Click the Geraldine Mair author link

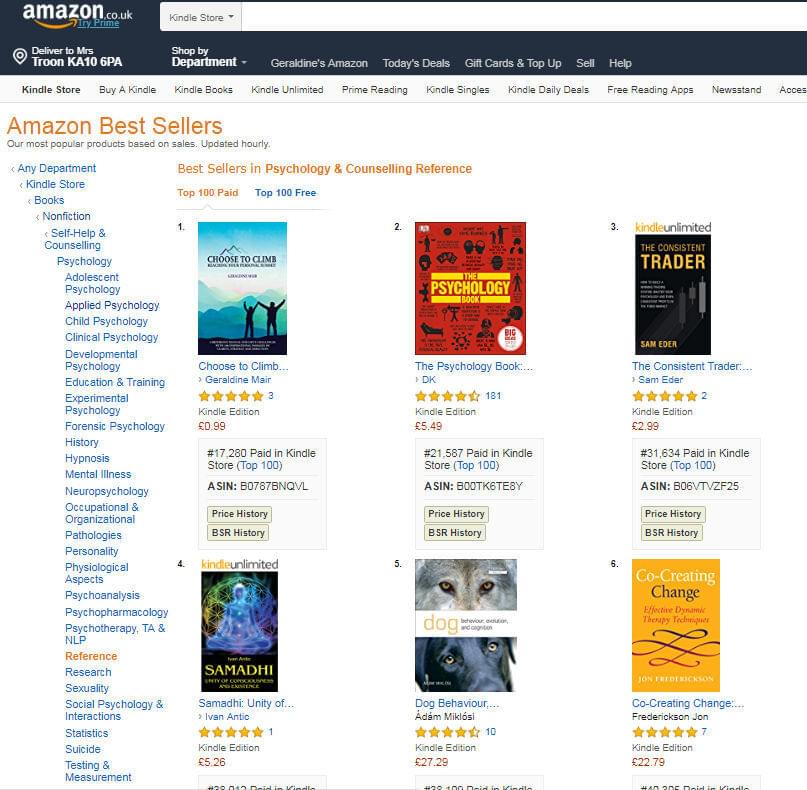coord(238,380)
